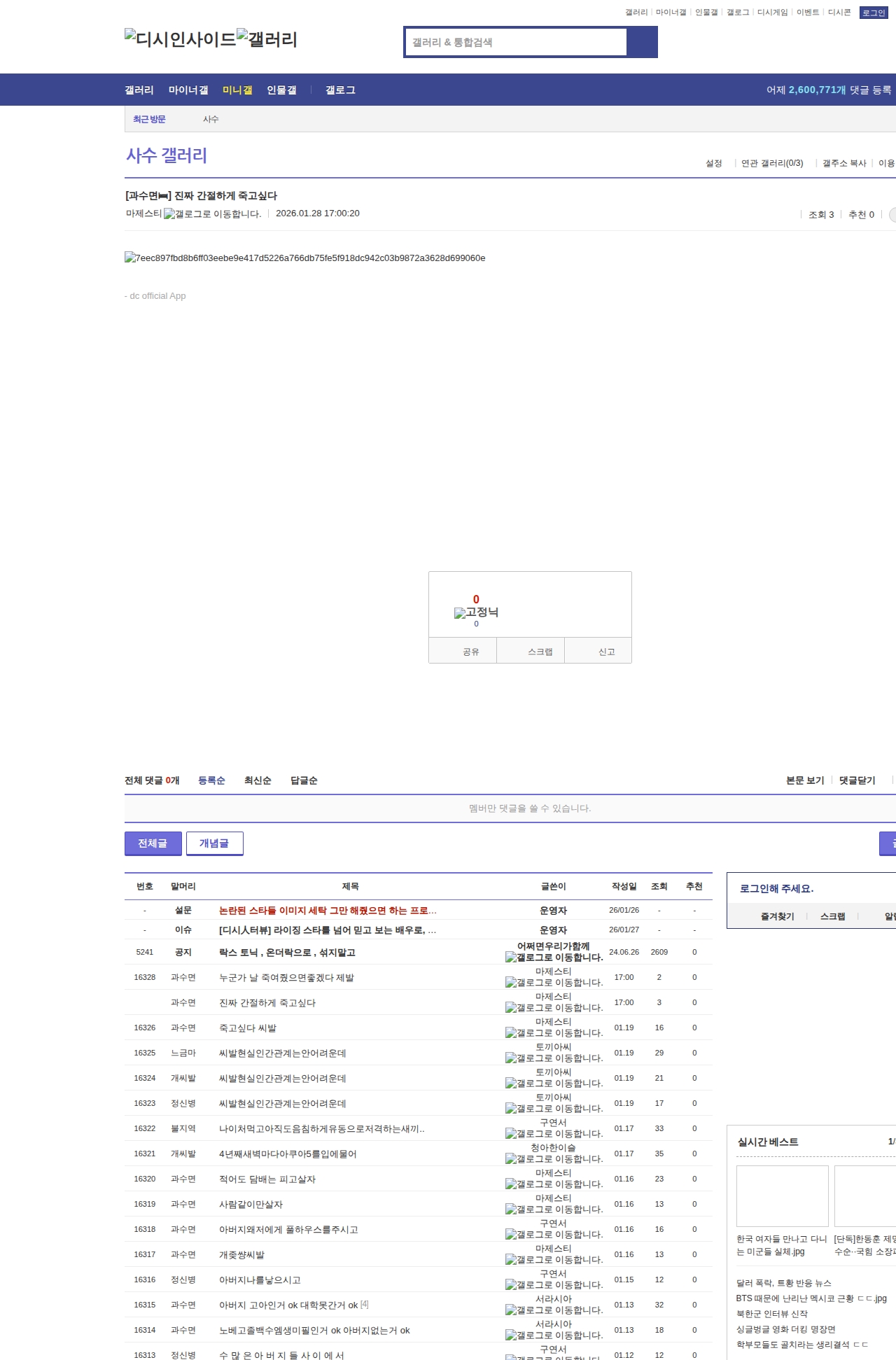Switch to the 개념글 tab
The image size is (896, 1360).
(214, 843)
